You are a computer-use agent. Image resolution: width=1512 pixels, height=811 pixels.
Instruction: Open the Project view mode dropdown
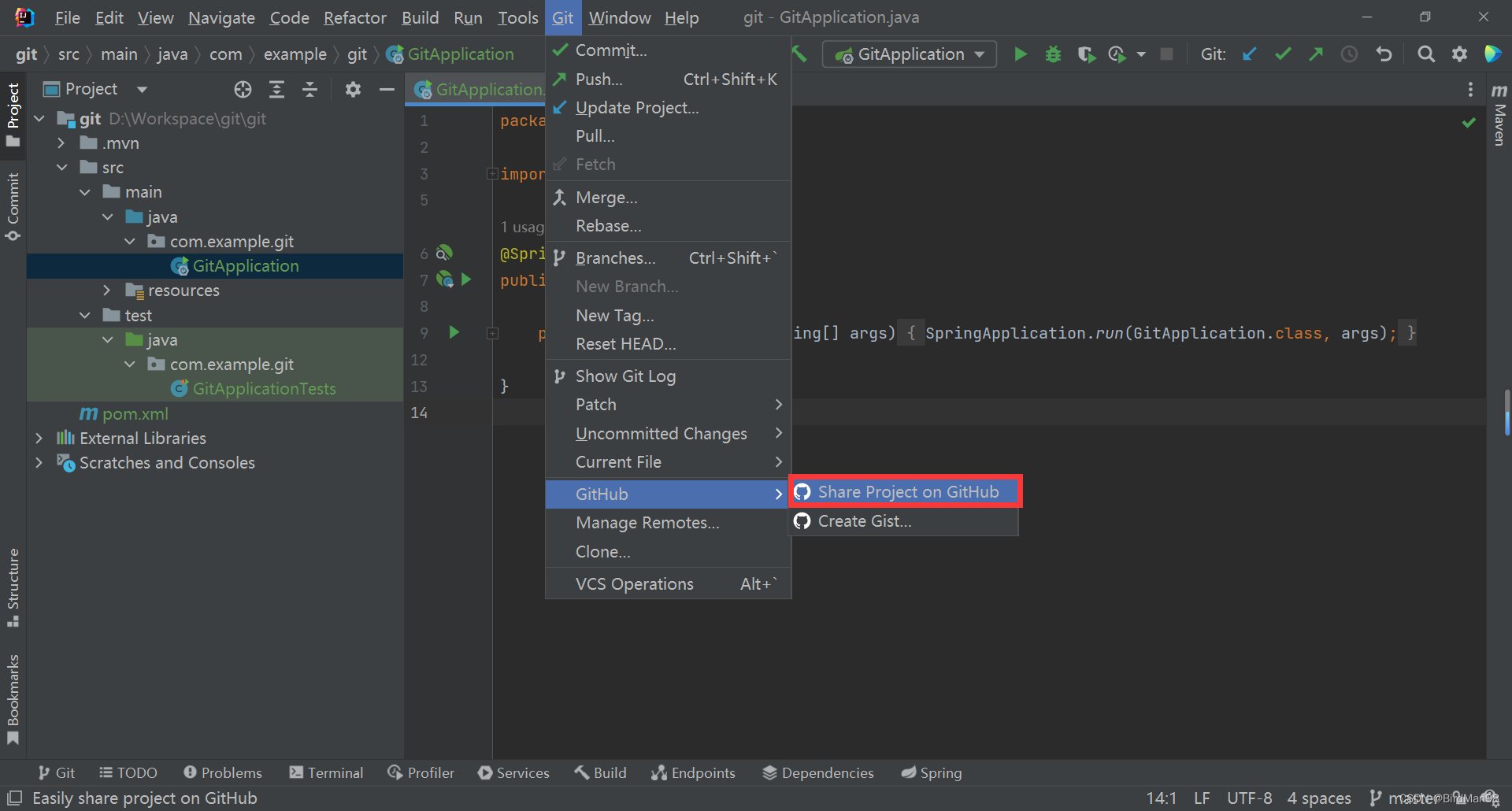tap(142, 90)
